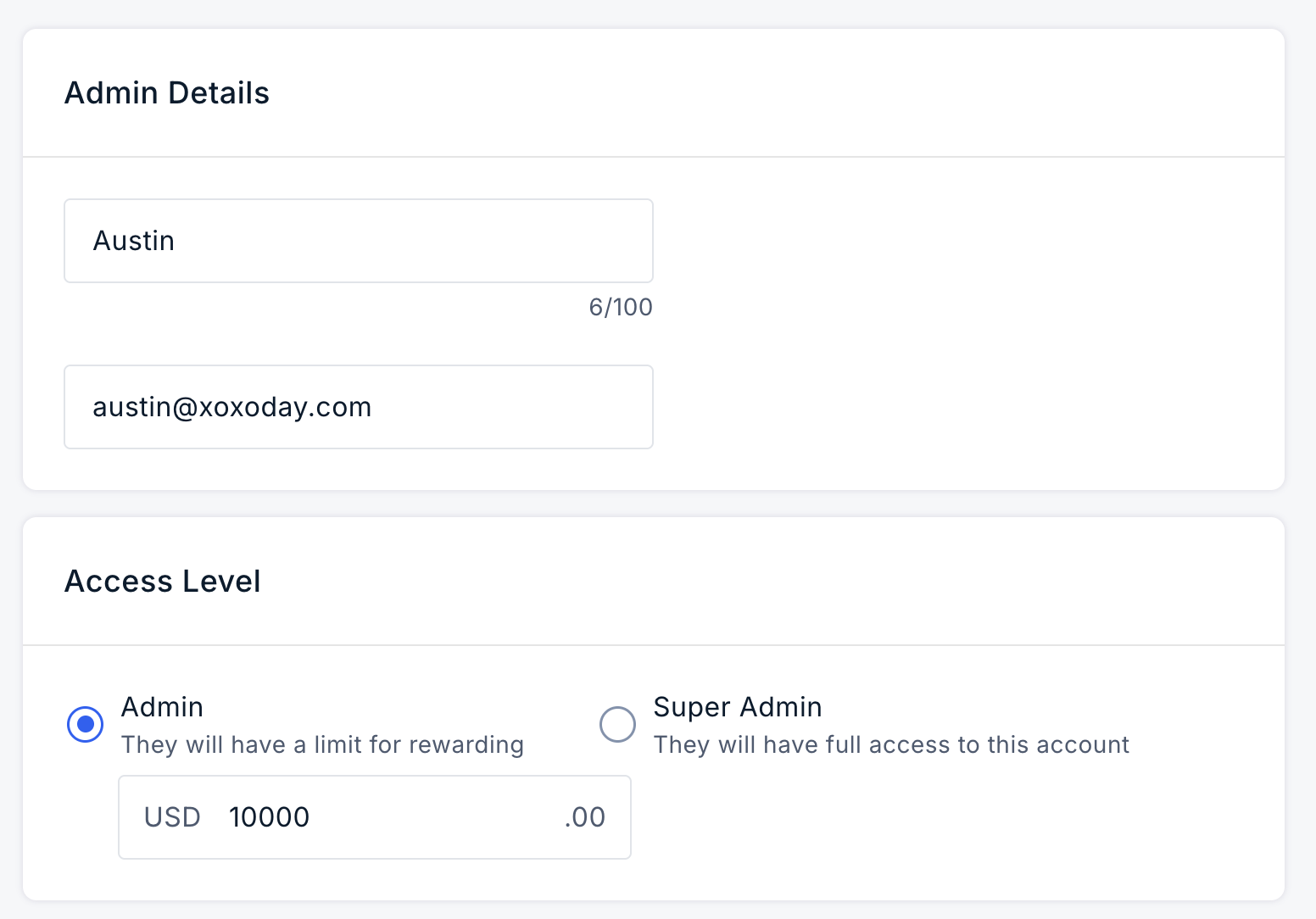1316x919 pixels.
Task: Place cursor after the word Austin
Action: click(176, 241)
